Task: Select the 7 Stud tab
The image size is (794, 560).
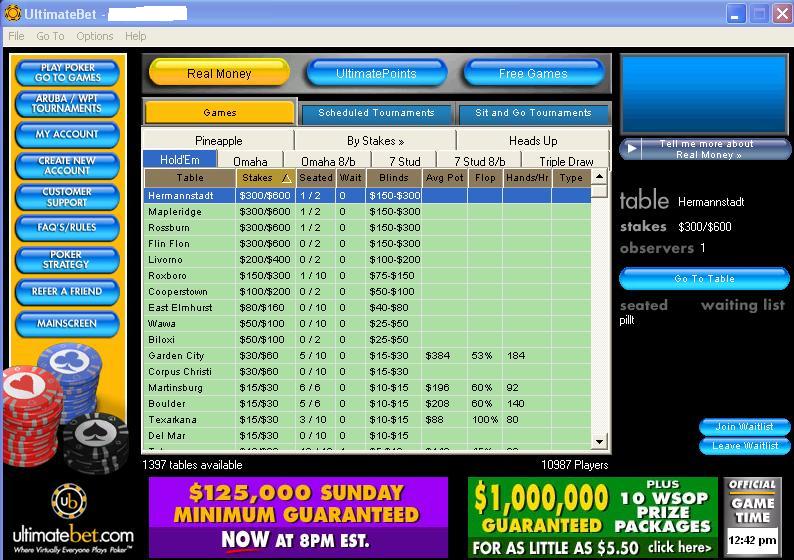Action: 405,162
